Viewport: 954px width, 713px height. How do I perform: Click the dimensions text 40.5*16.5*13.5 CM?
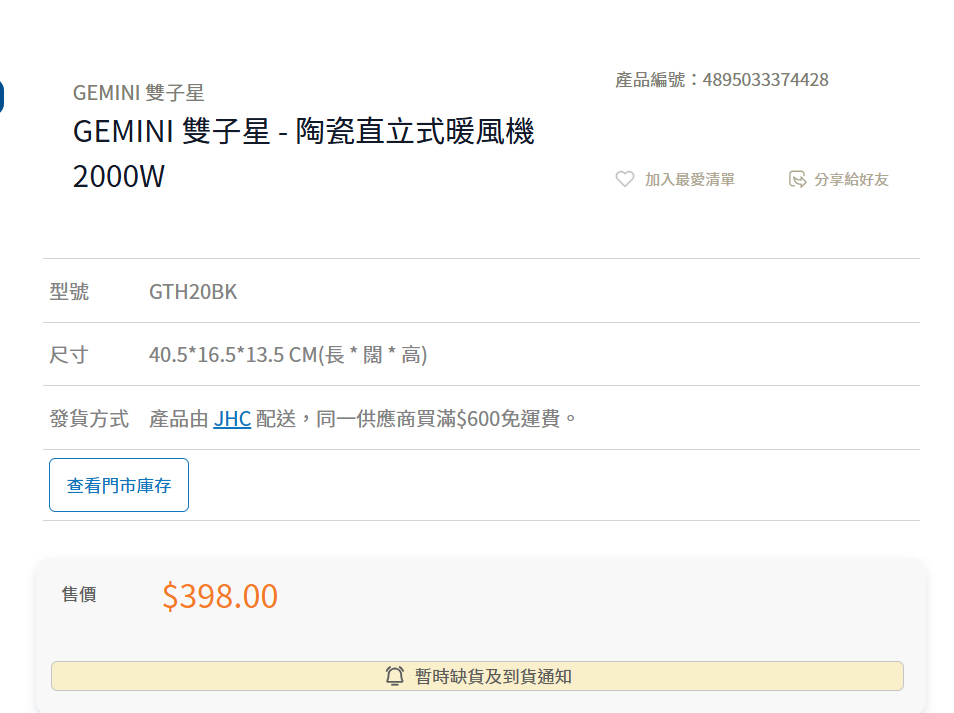232,355
